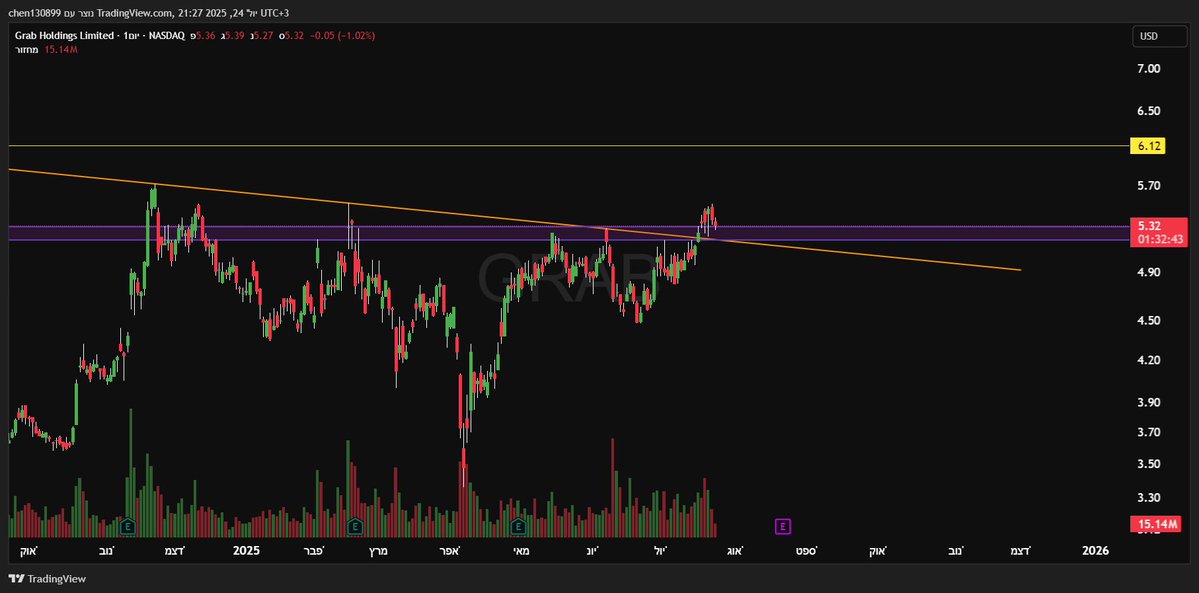Image resolution: width=1199 pixels, height=593 pixels.
Task: Click the אפר' month label on time axis
Action: coord(450,550)
